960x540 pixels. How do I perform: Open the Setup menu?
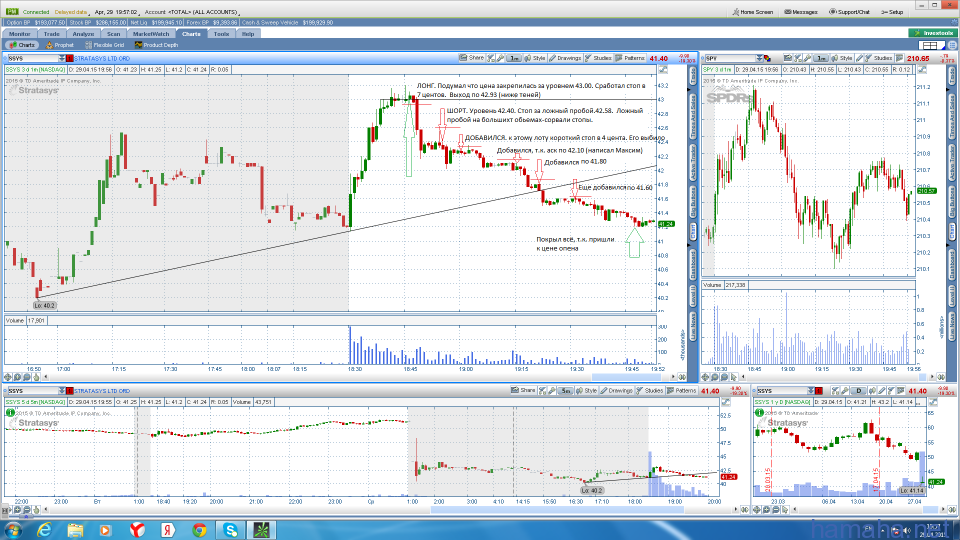(x=892, y=12)
